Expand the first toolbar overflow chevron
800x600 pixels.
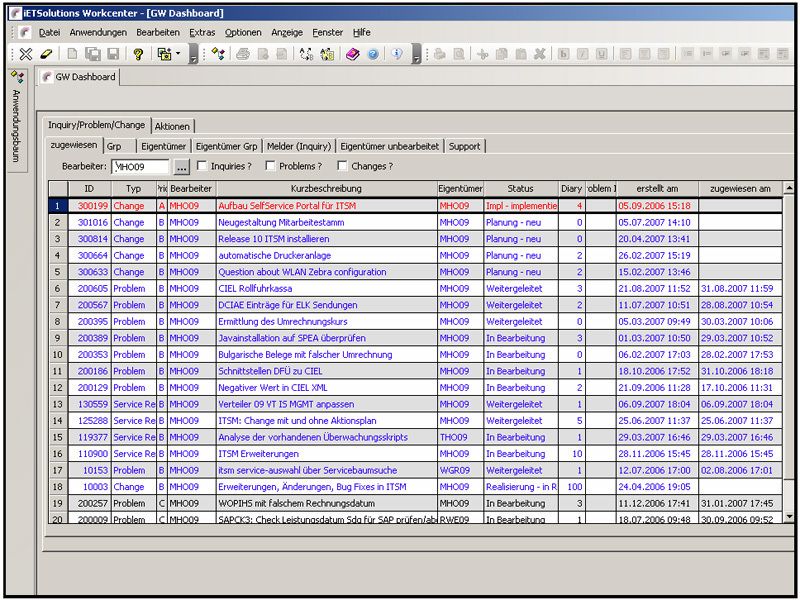tap(193, 57)
